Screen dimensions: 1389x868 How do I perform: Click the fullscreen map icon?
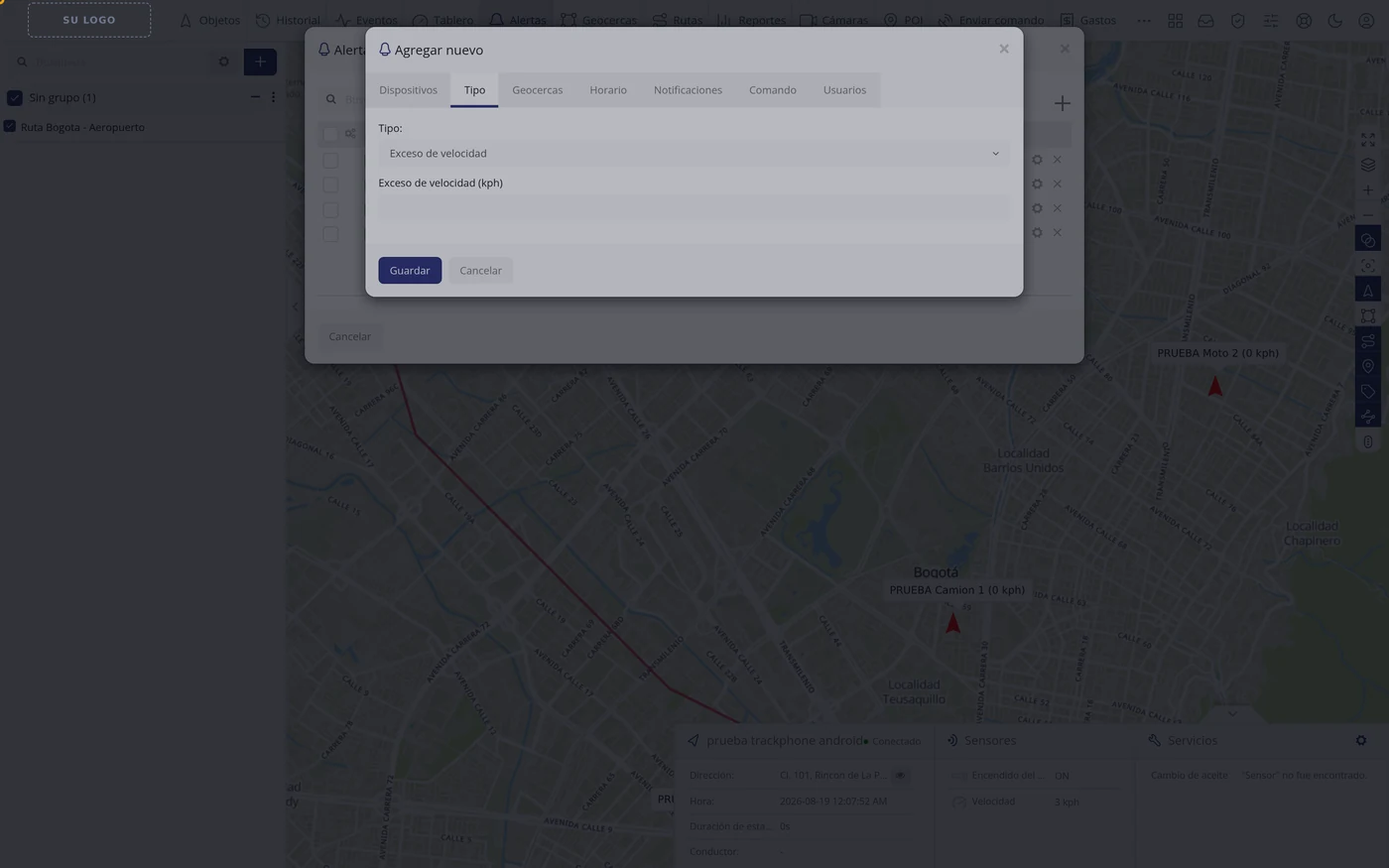pyautogui.click(x=1368, y=140)
